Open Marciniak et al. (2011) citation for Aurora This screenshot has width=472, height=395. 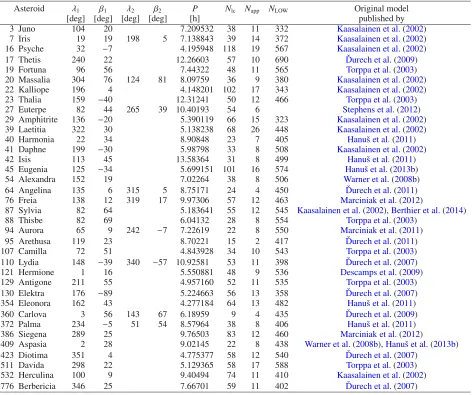(x=381, y=231)
